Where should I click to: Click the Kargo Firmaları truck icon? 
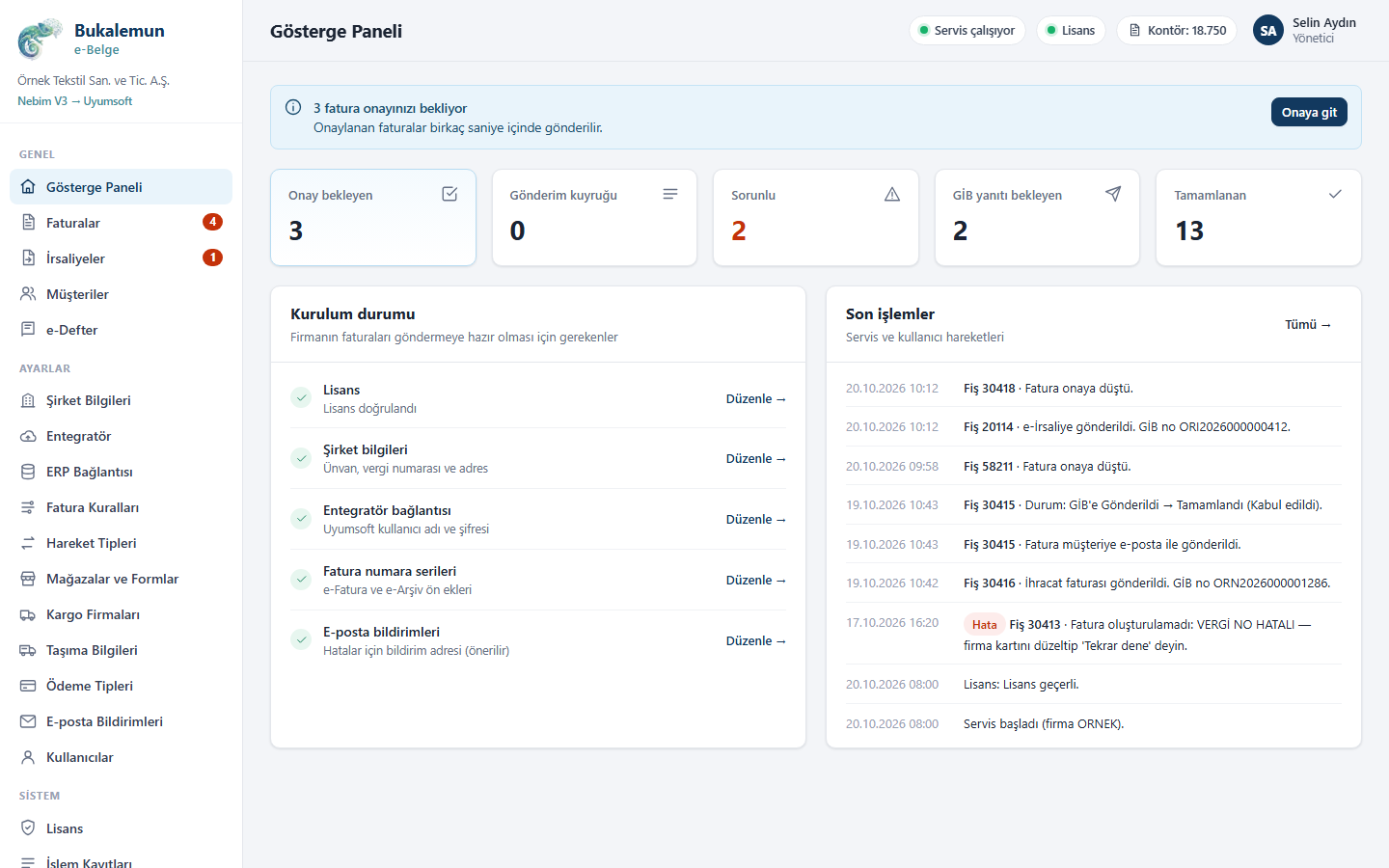point(28,614)
